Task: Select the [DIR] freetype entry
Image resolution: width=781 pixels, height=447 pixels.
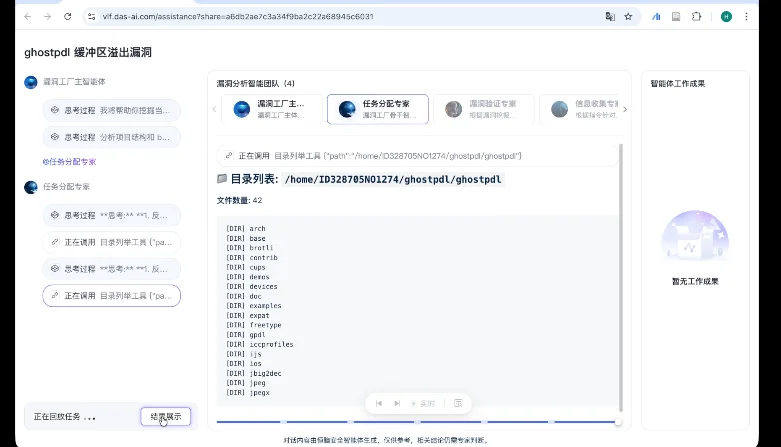Action: (x=254, y=325)
